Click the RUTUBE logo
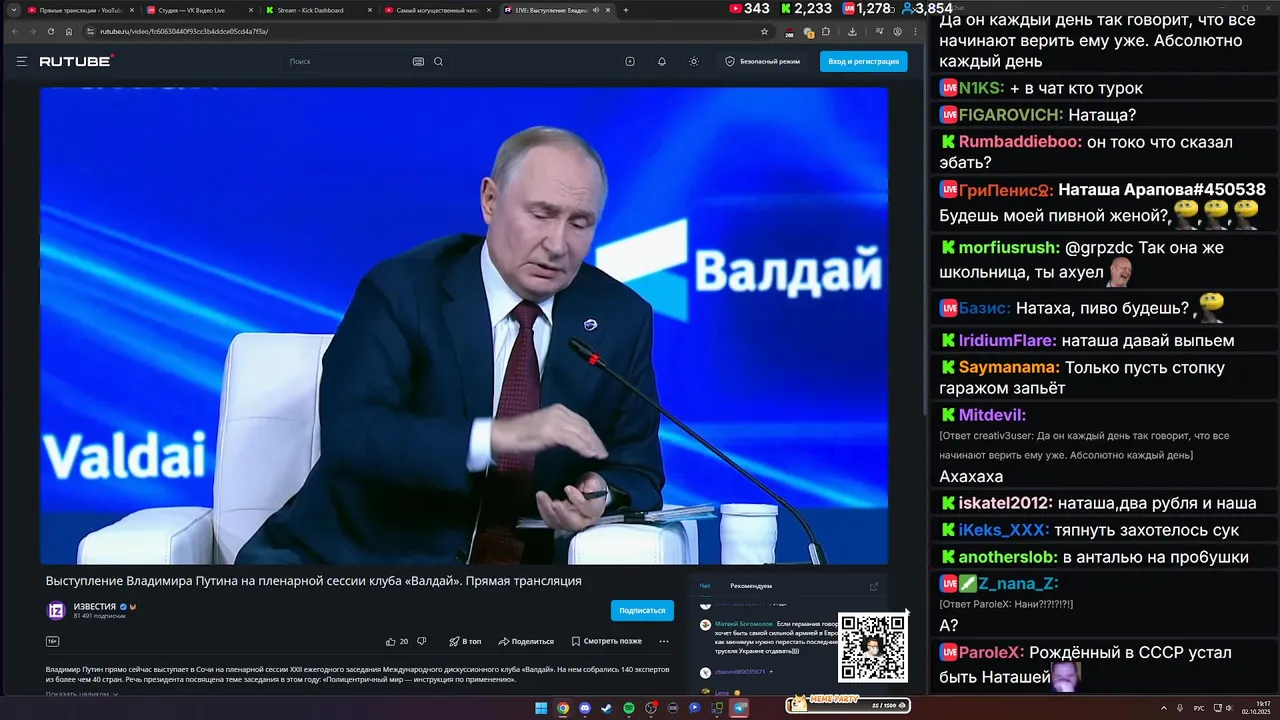The width and height of the screenshot is (1280, 720). click(x=76, y=62)
